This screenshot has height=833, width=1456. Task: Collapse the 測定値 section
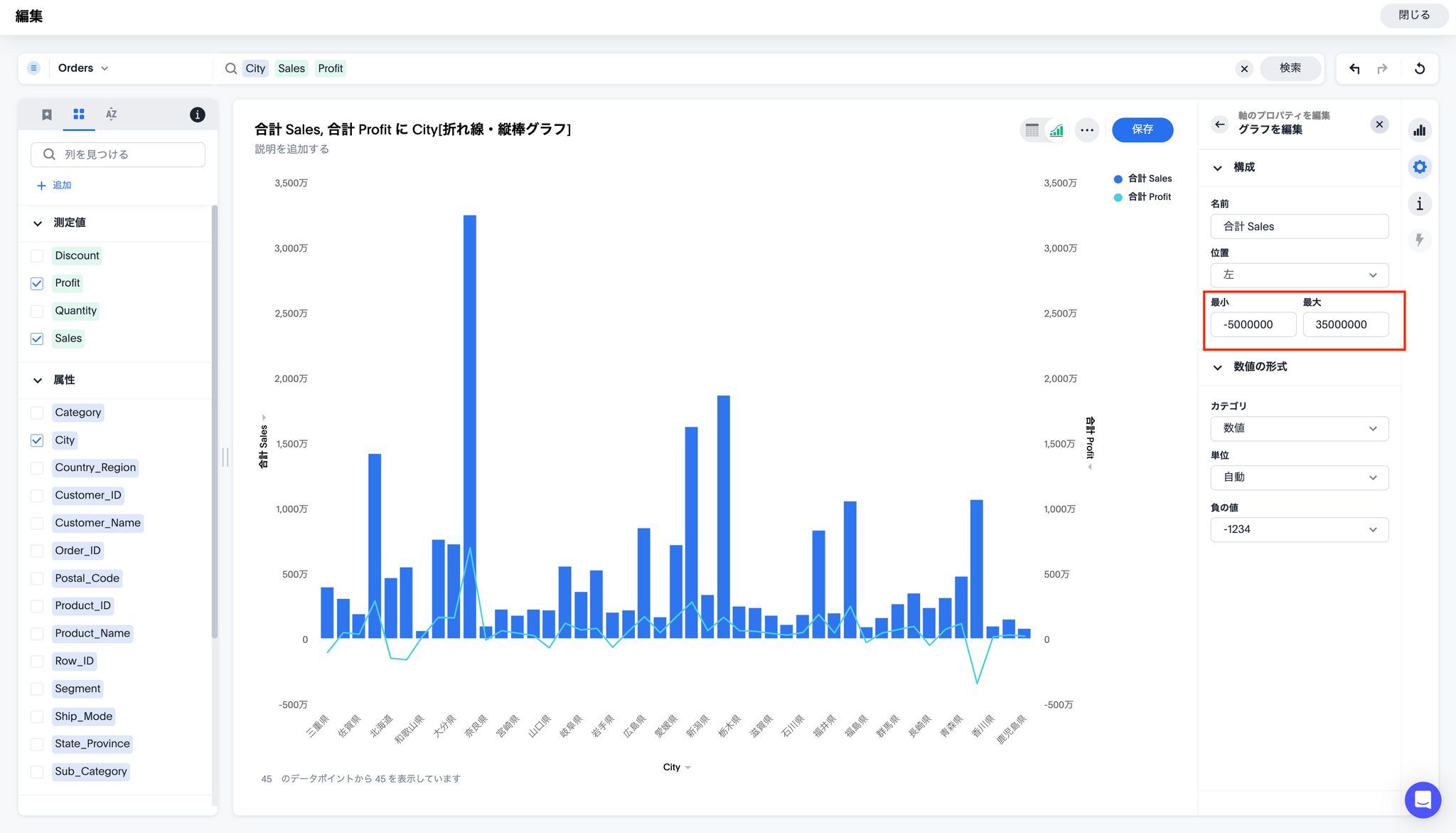pos(38,223)
